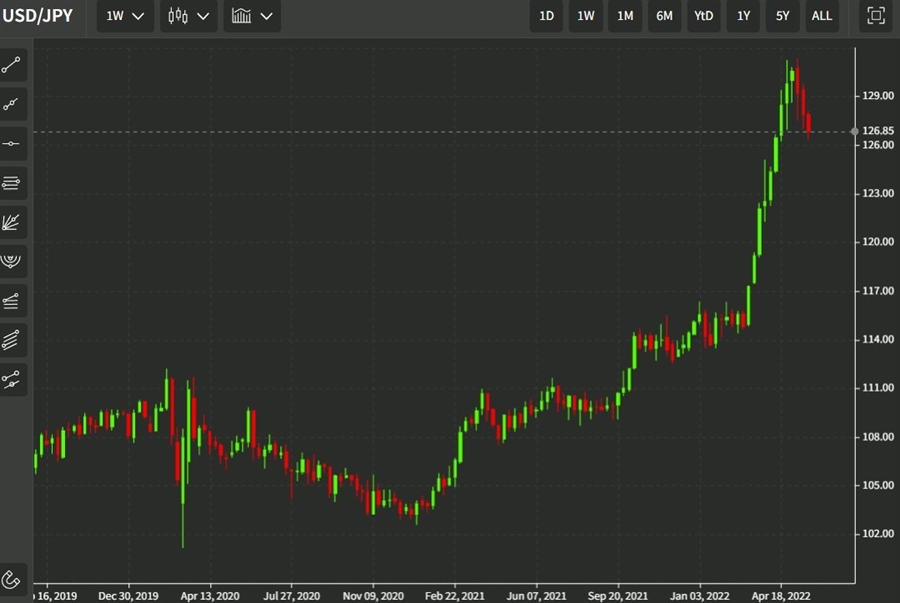Viewport: 900px width, 603px height.
Task: Click the 111.00 price axis label
Action: click(x=878, y=388)
